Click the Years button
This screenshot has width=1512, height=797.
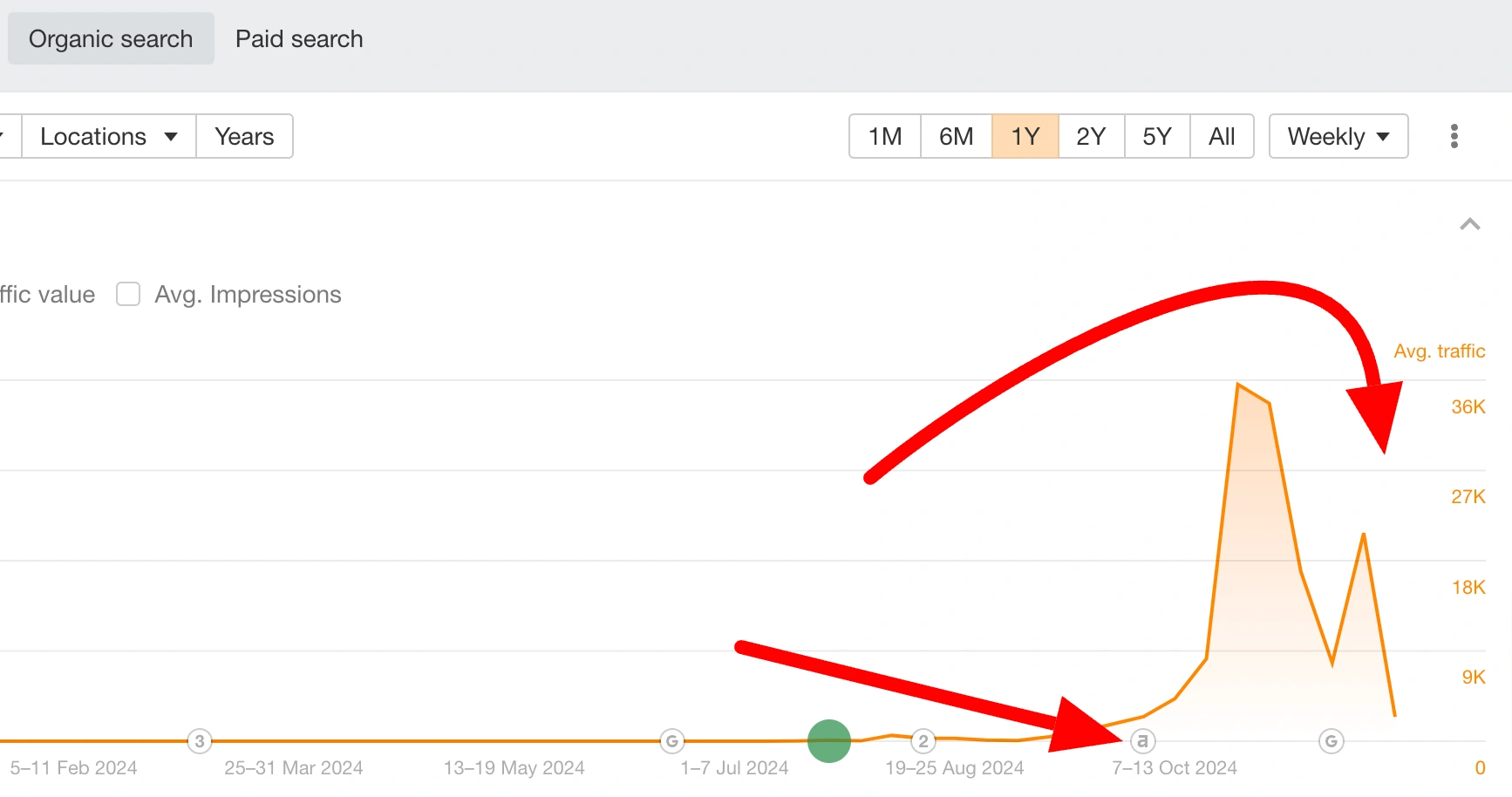coord(244,136)
